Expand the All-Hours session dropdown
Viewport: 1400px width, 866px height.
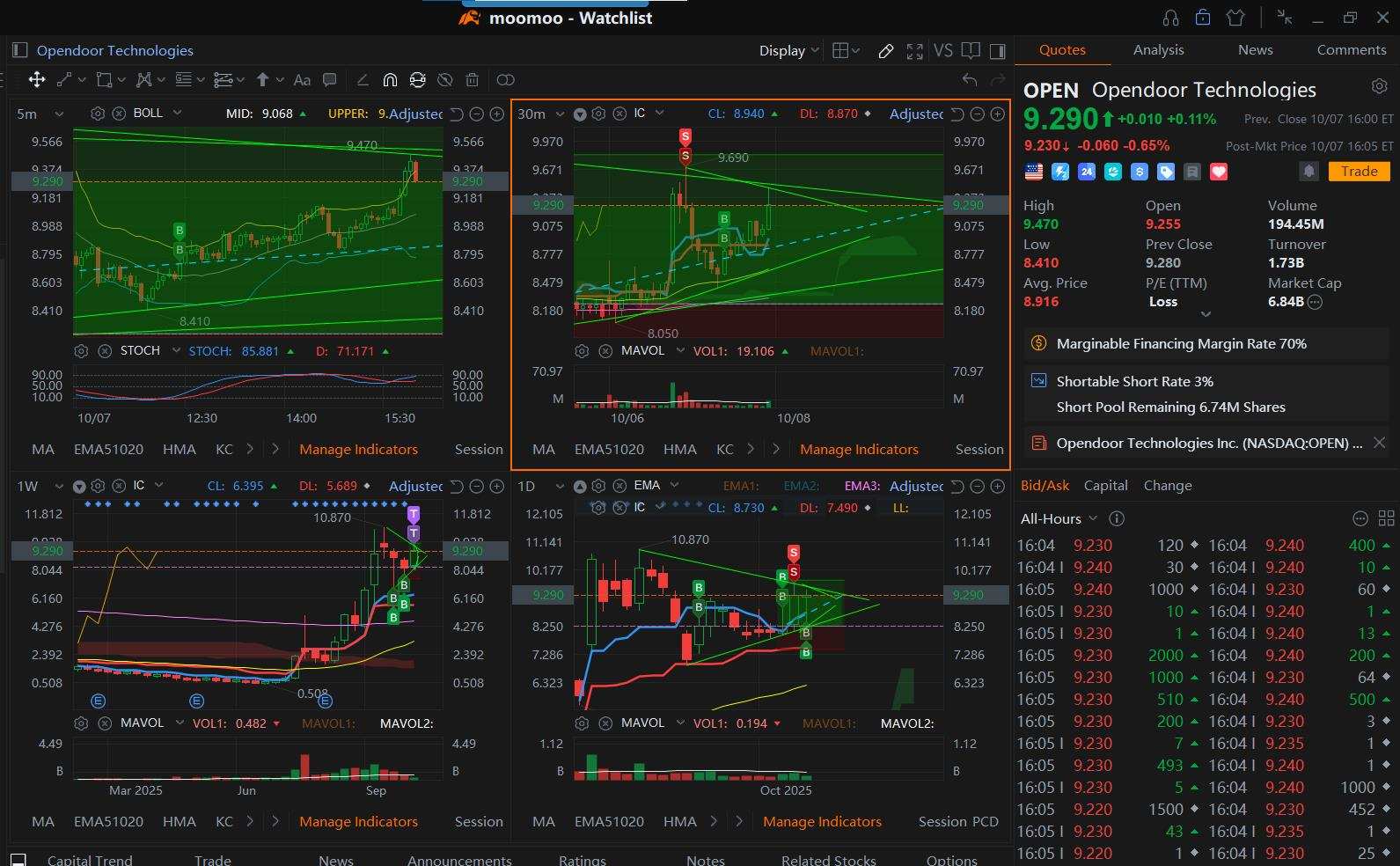(1059, 518)
